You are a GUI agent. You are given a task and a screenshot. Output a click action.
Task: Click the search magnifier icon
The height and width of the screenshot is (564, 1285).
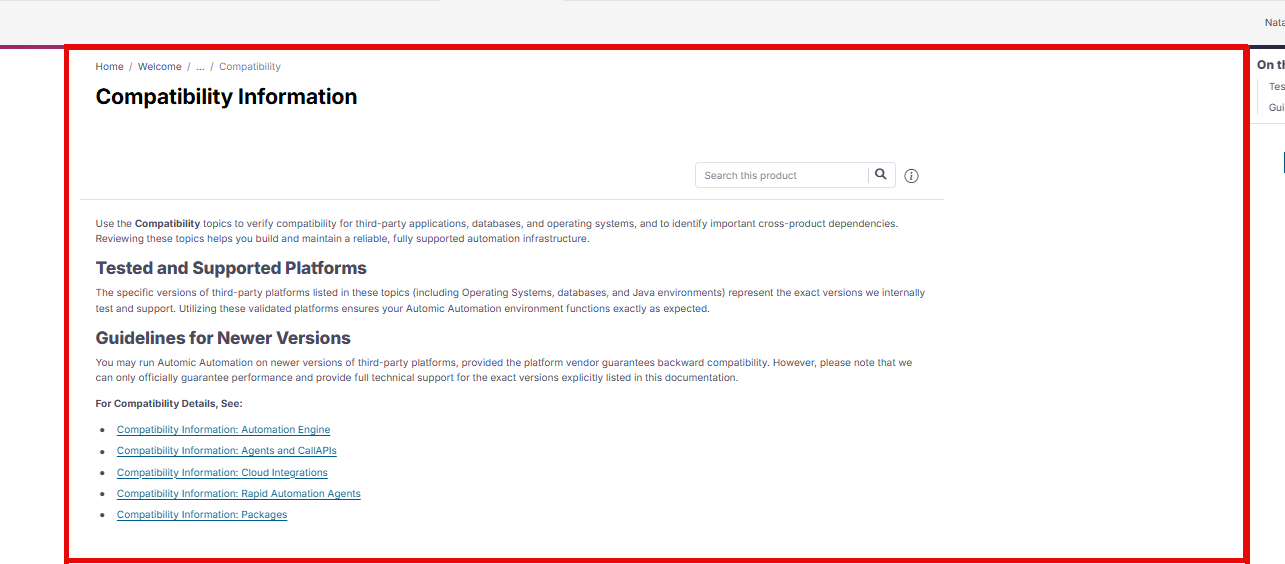881,175
